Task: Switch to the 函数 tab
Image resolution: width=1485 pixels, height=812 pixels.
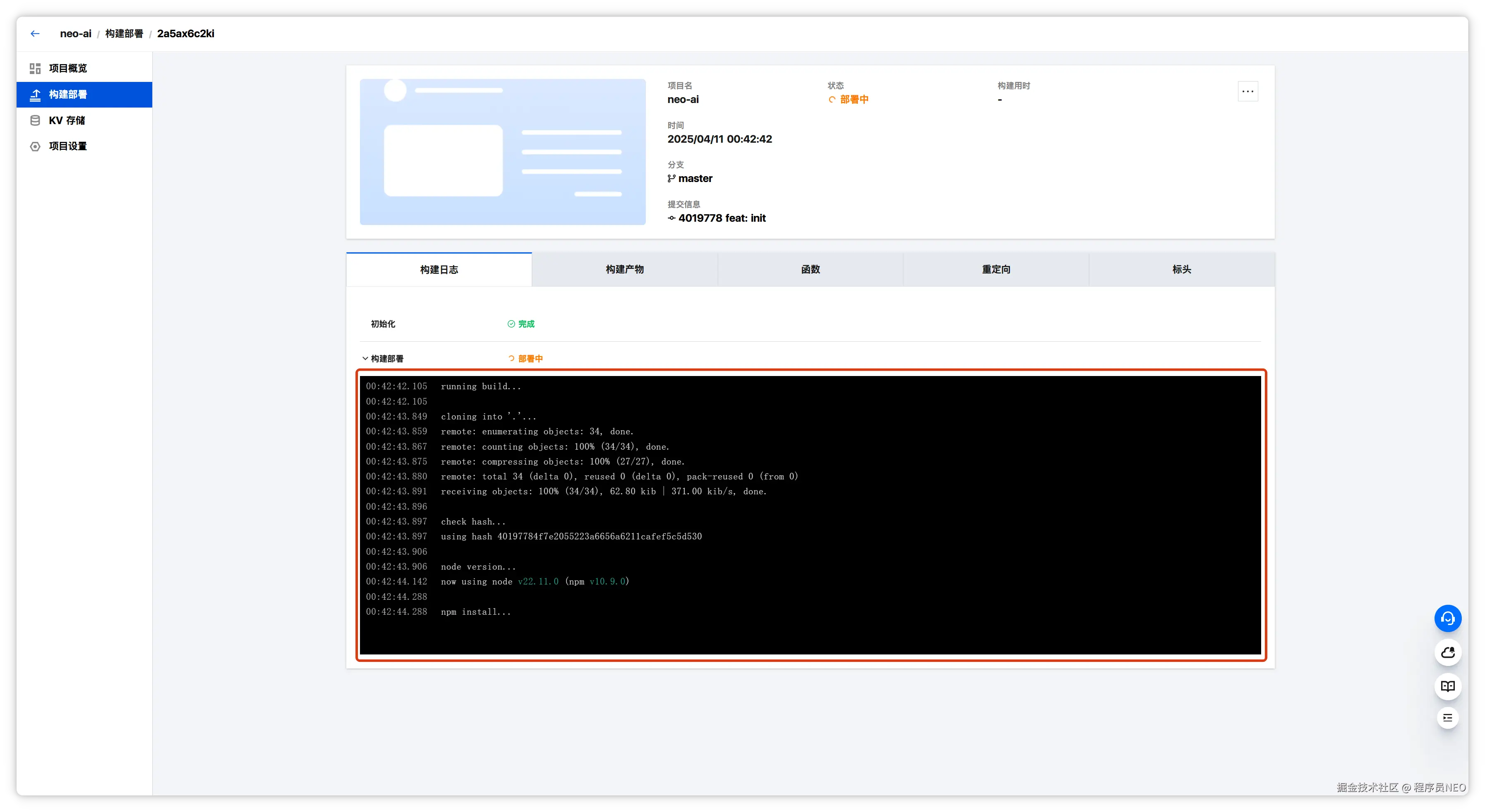Action: click(x=810, y=269)
